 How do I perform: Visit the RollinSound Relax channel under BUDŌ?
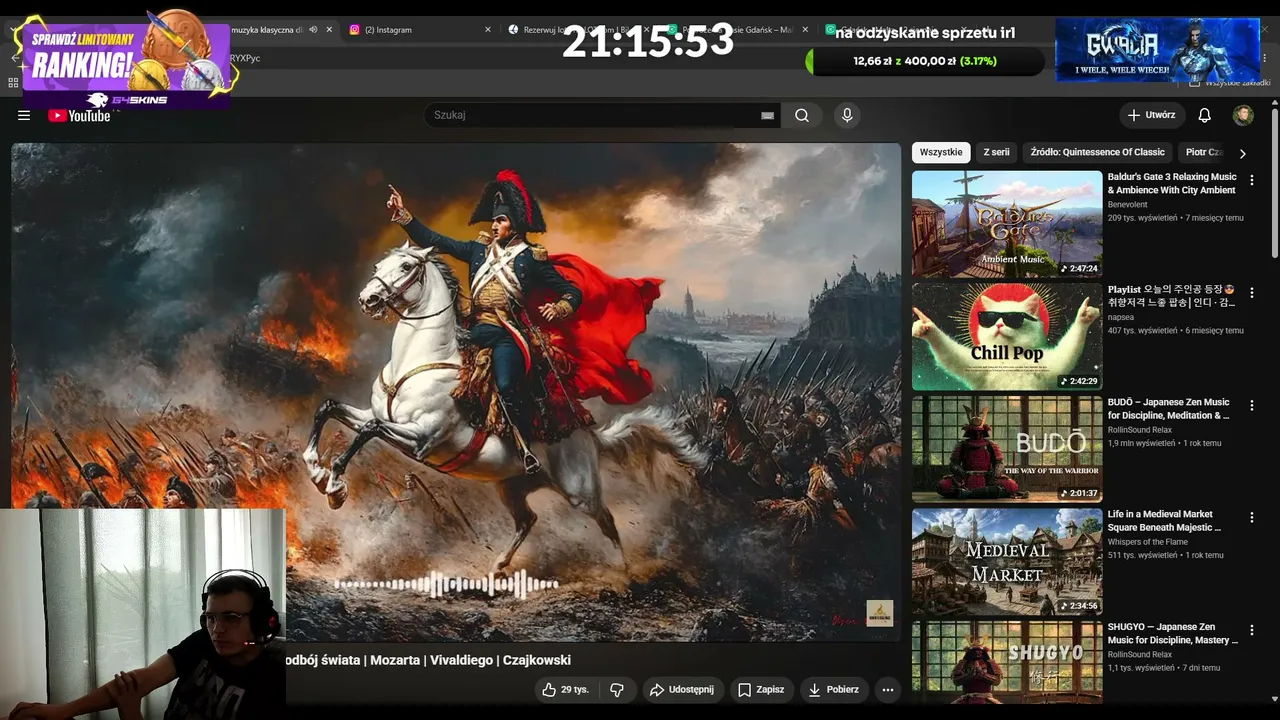click(x=1140, y=430)
